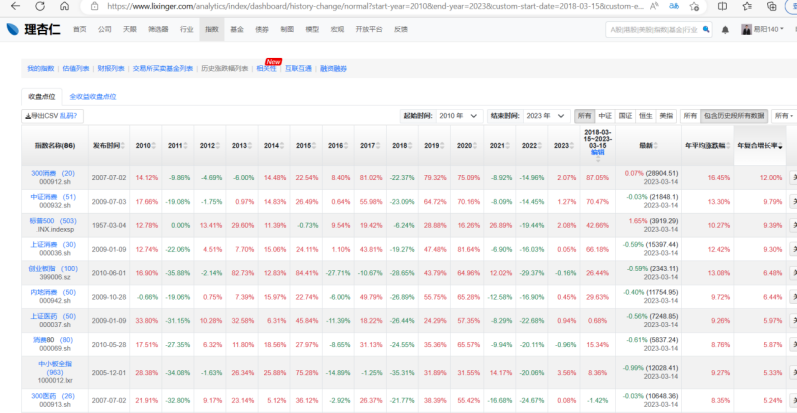
Task: Open the 创业板指 index link
Action: click(53, 269)
